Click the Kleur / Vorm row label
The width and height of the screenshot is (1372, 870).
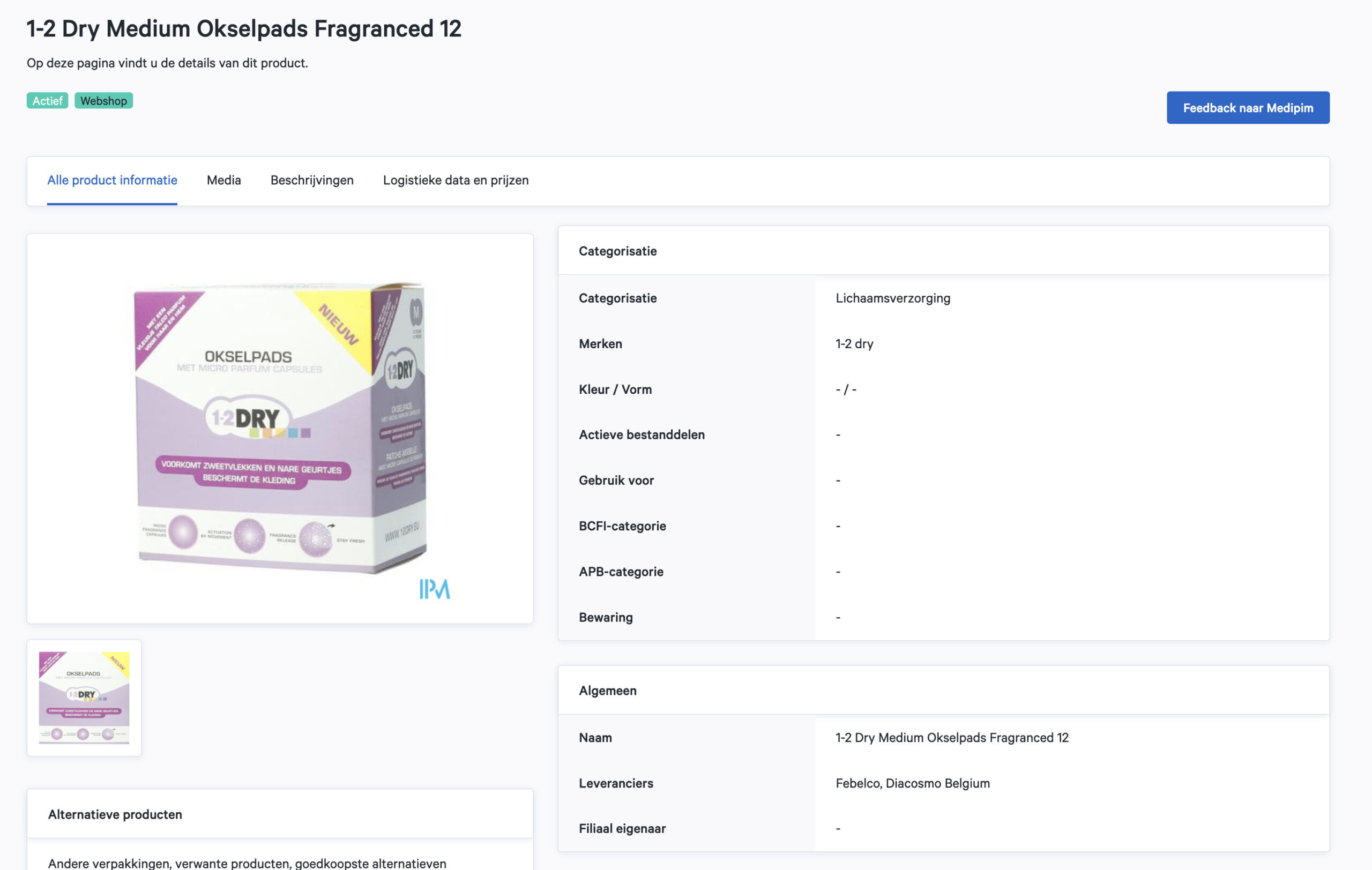[x=615, y=389]
